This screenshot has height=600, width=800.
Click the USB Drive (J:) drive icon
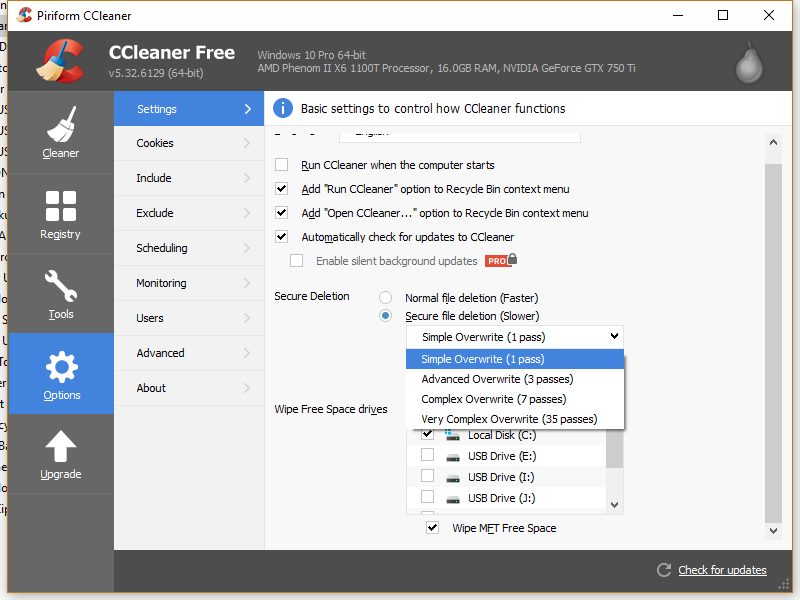click(453, 499)
